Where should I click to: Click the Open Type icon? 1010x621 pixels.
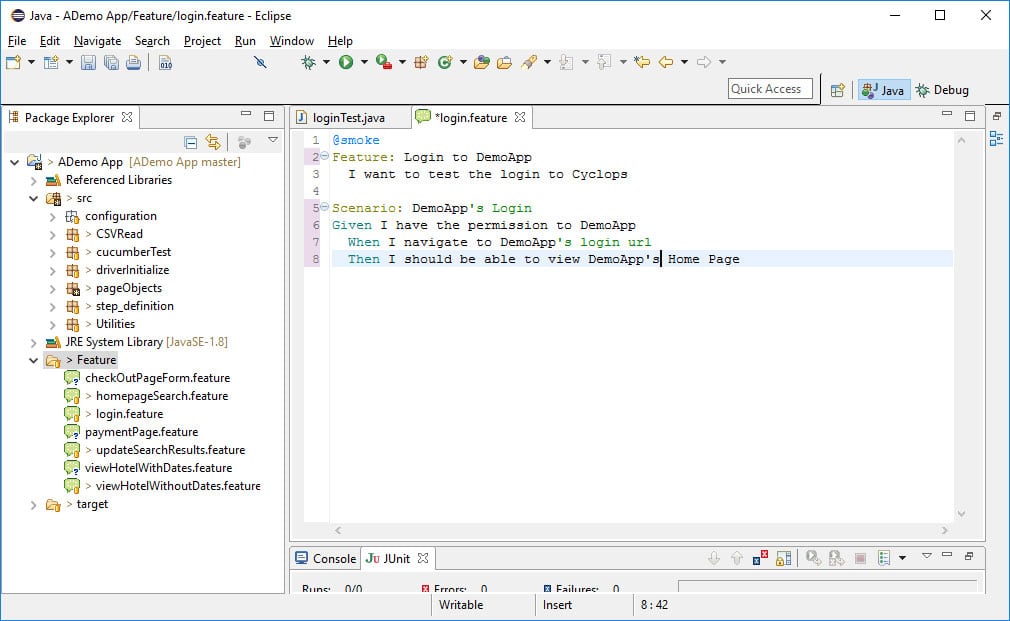(x=481, y=62)
